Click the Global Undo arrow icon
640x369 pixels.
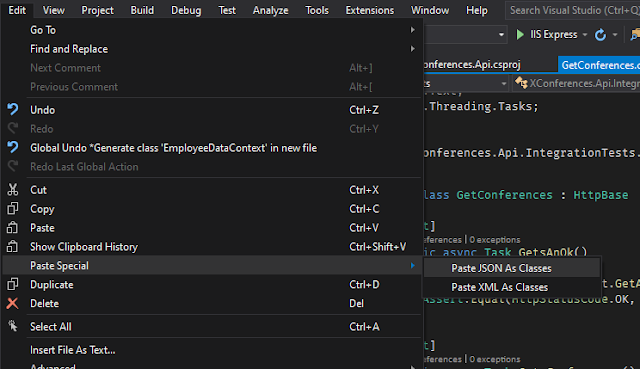click(13, 147)
